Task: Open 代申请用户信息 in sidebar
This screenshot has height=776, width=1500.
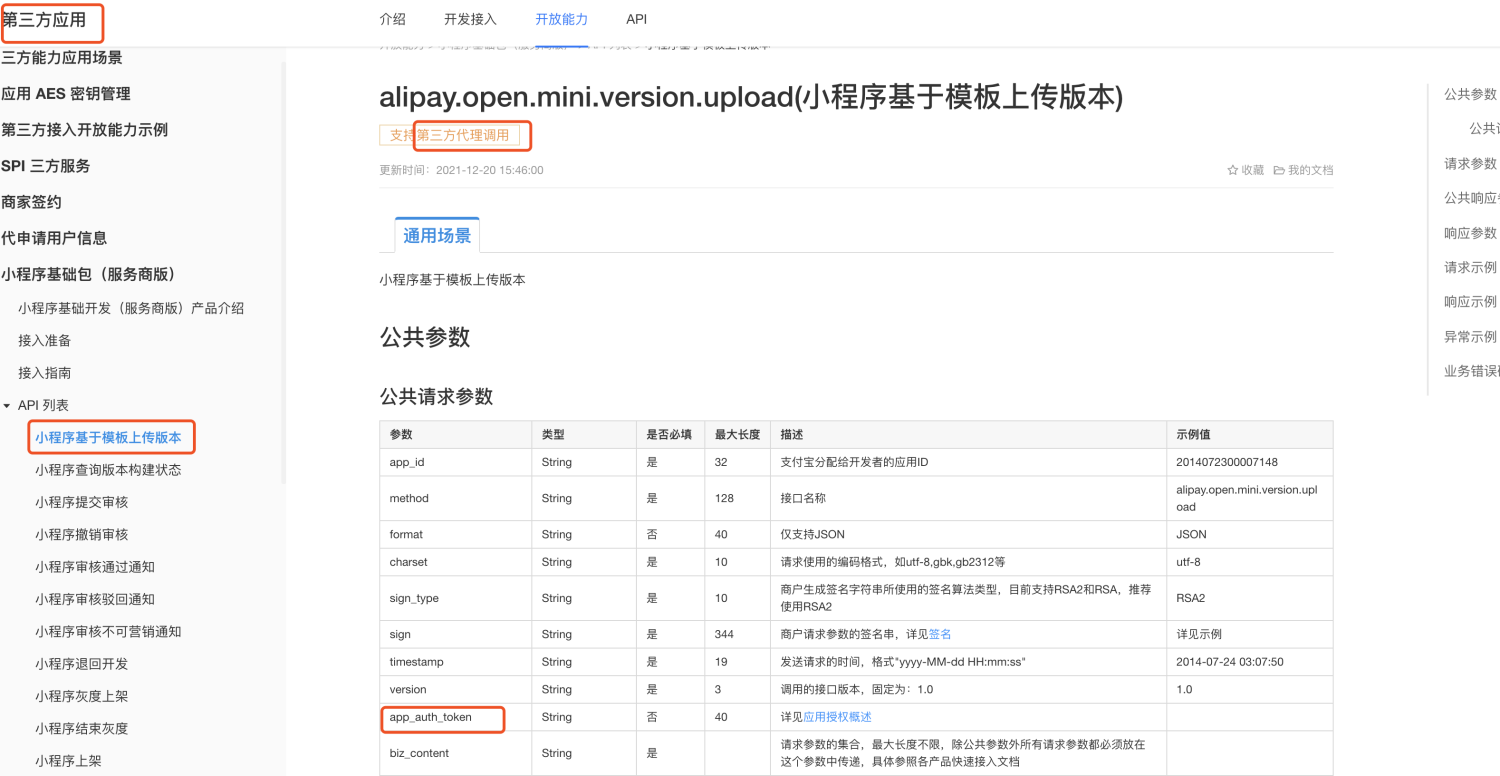Action: point(54,238)
